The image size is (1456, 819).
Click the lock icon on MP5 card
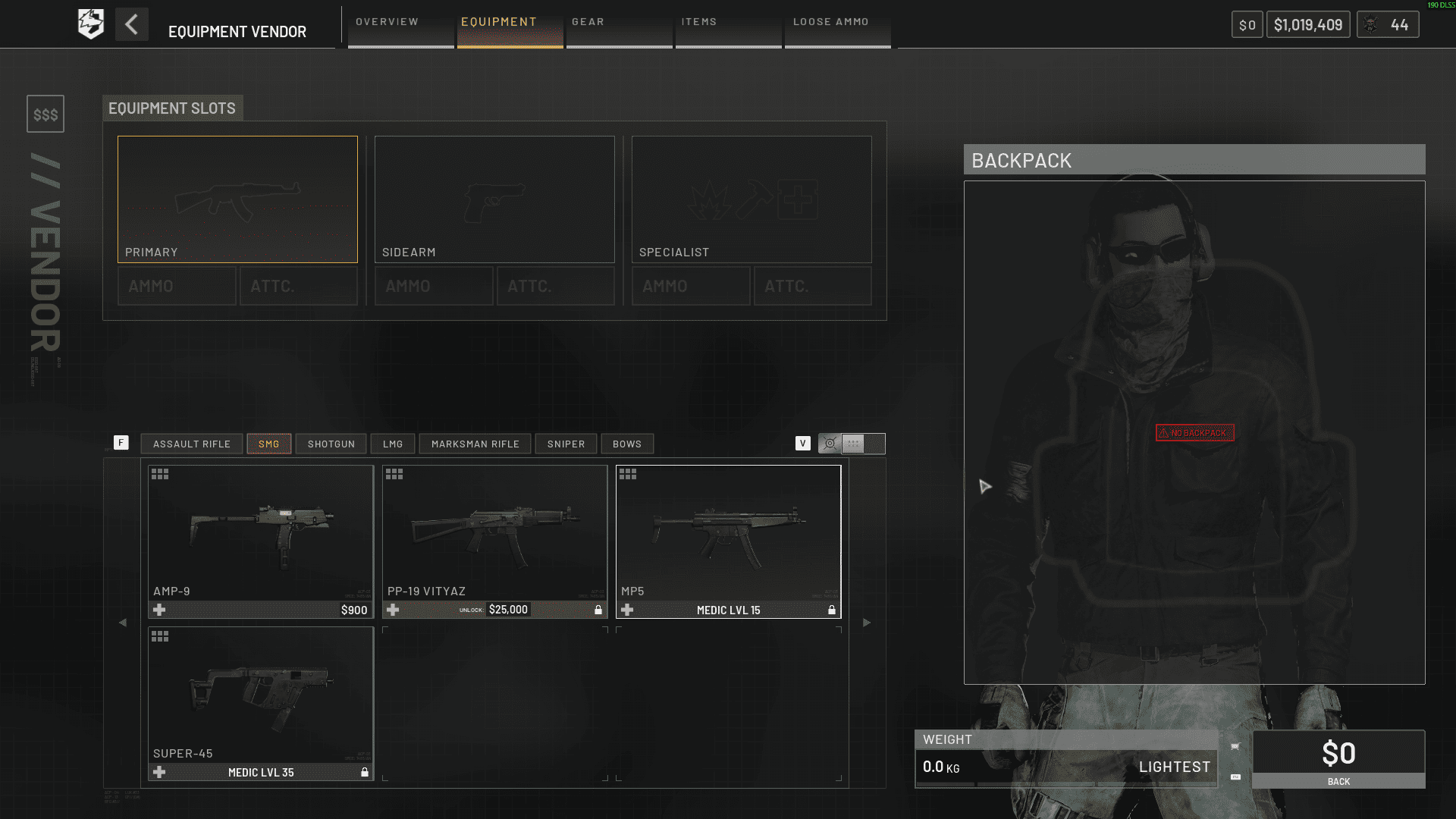[x=832, y=610]
